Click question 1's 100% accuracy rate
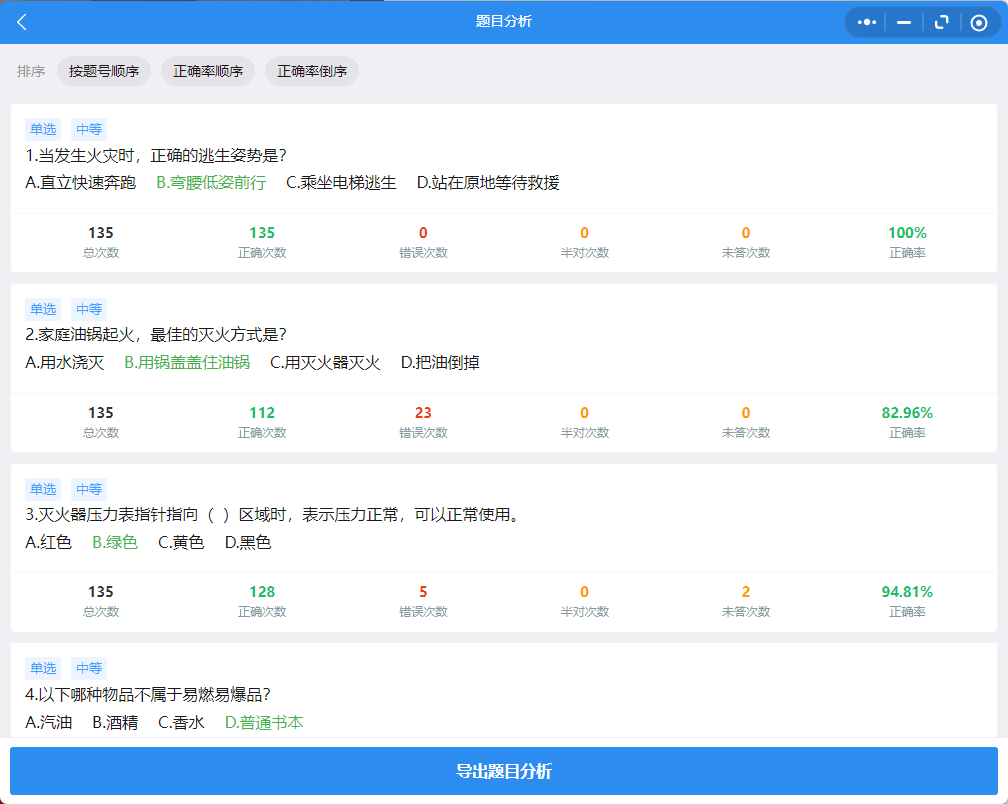 [907, 233]
